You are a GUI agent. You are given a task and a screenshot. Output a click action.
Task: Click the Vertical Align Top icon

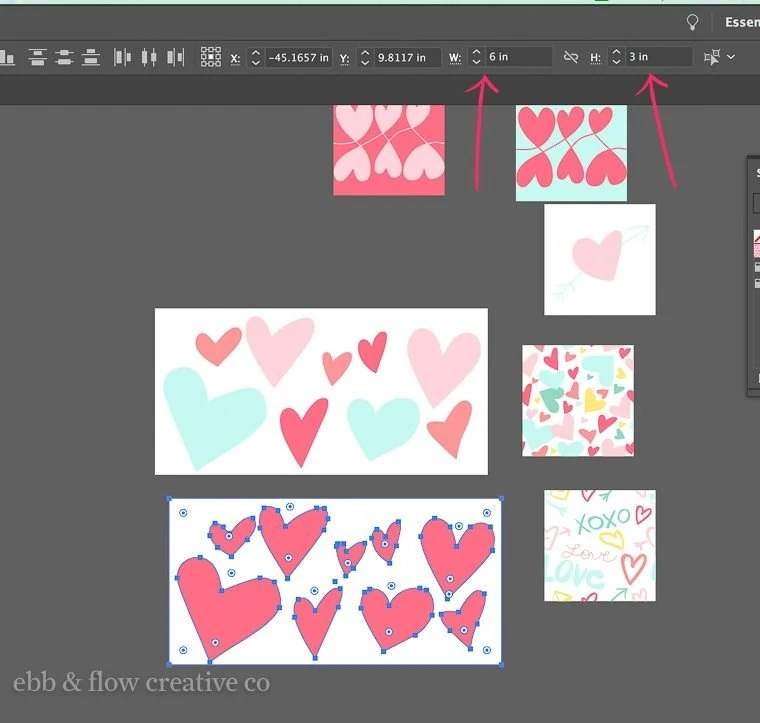click(x=37, y=57)
